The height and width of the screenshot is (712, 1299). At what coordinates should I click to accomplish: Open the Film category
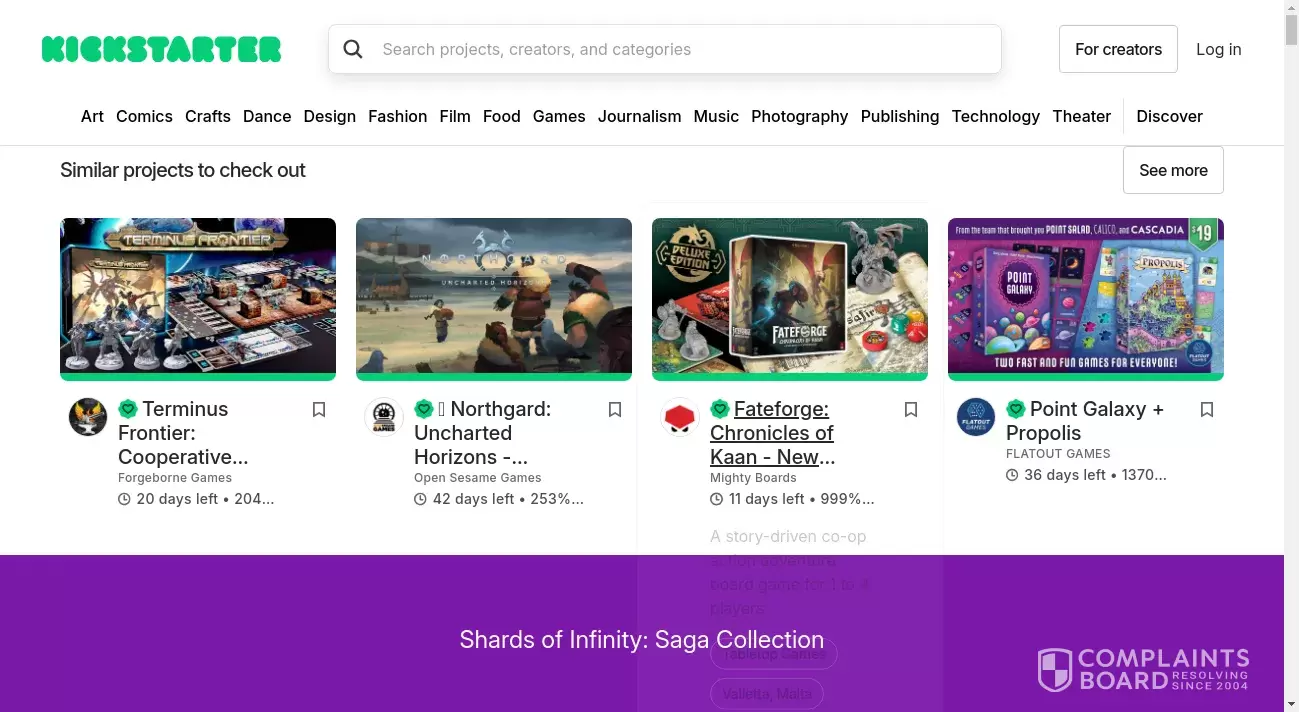tap(455, 116)
